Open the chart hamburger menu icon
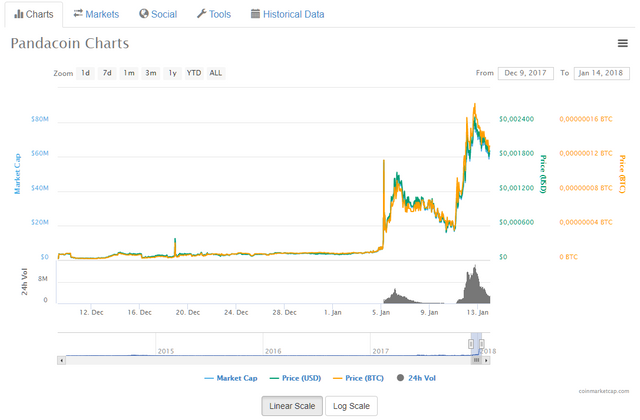The height and width of the screenshot is (420, 640). (622, 43)
